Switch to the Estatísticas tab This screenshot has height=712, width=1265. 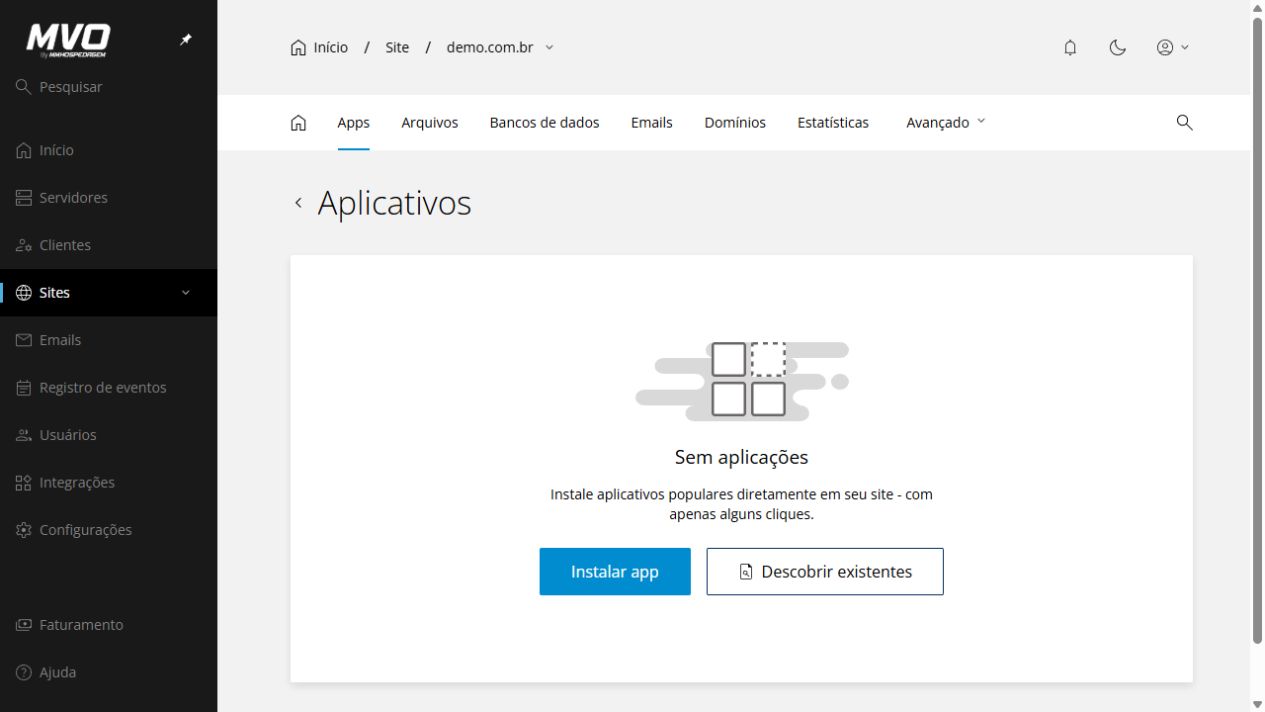point(833,123)
